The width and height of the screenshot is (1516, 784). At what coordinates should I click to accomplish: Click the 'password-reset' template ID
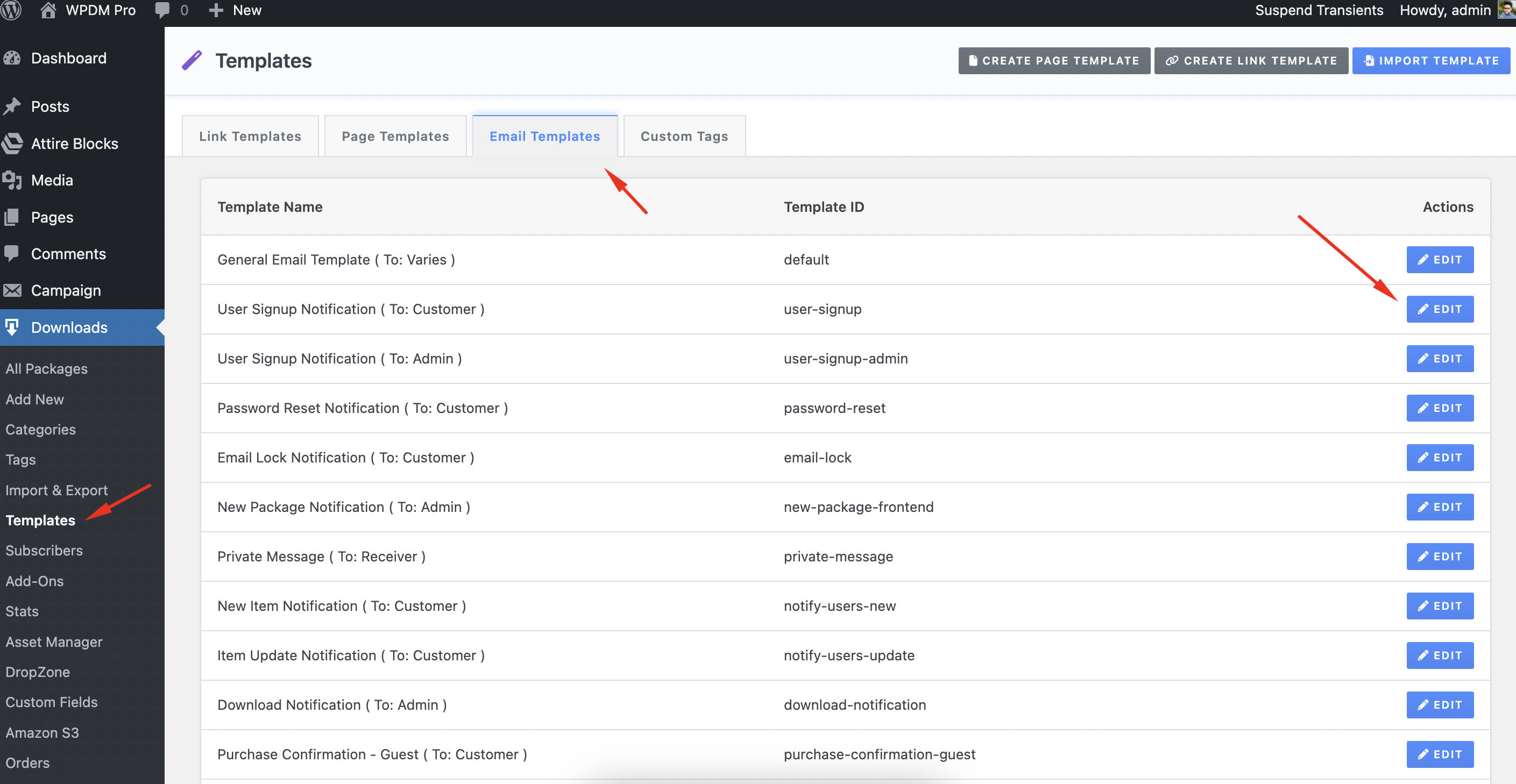coord(834,408)
